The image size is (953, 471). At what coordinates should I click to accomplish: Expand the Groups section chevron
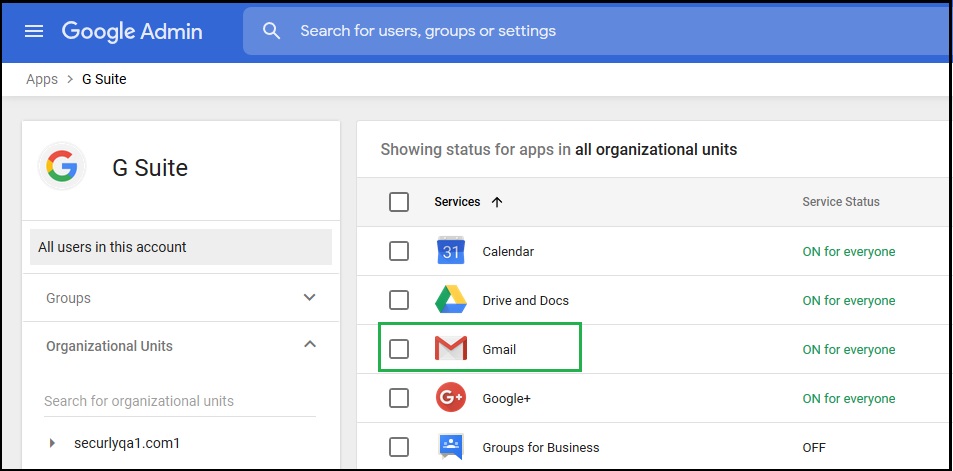click(x=309, y=297)
